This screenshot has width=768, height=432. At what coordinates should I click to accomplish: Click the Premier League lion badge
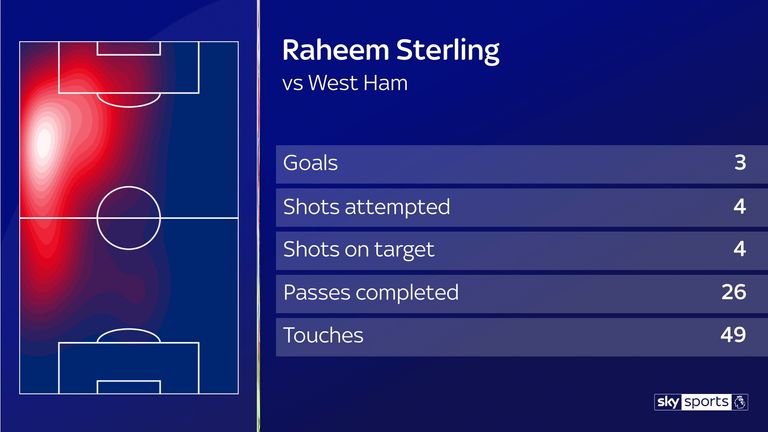click(740, 402)
